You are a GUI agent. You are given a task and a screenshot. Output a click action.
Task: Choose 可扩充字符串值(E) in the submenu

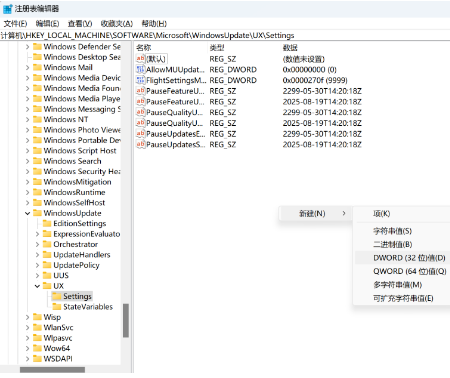(x=402, y=298)
